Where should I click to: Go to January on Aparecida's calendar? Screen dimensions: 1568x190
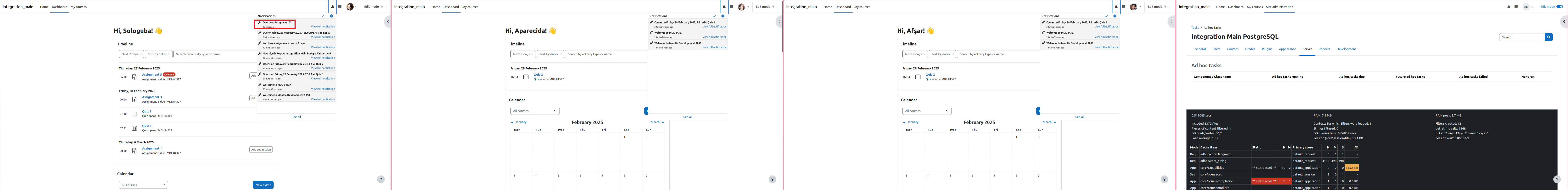[x=519, y=122]
